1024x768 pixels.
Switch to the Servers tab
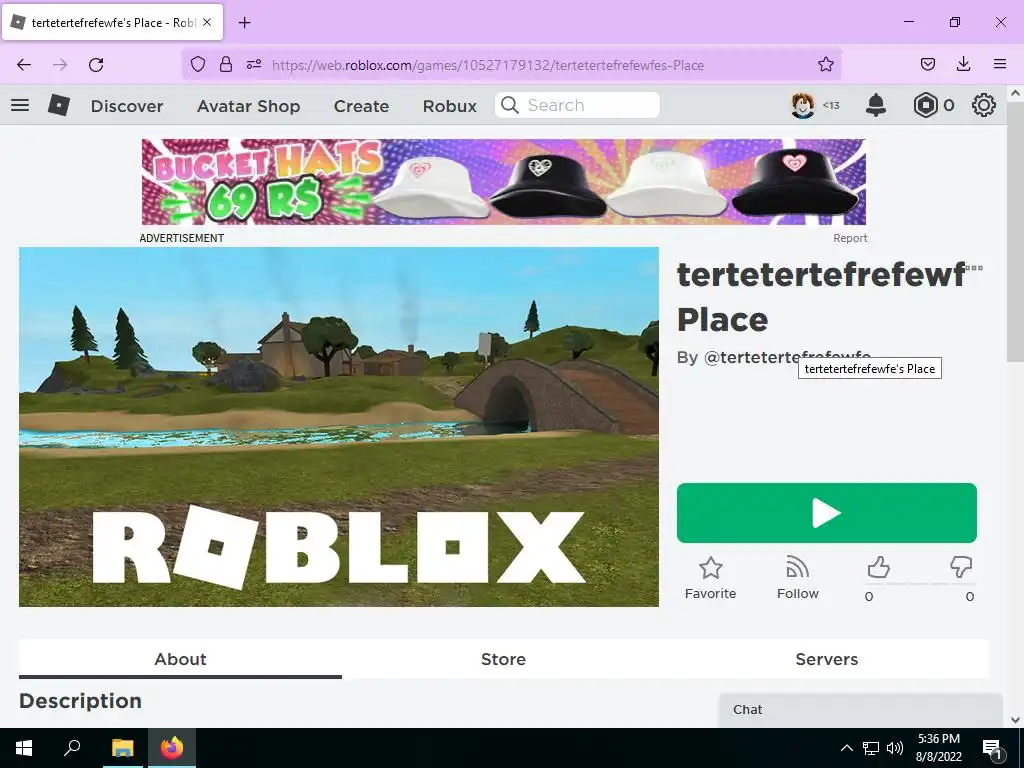pyautogui.click(x=827, y=659)
